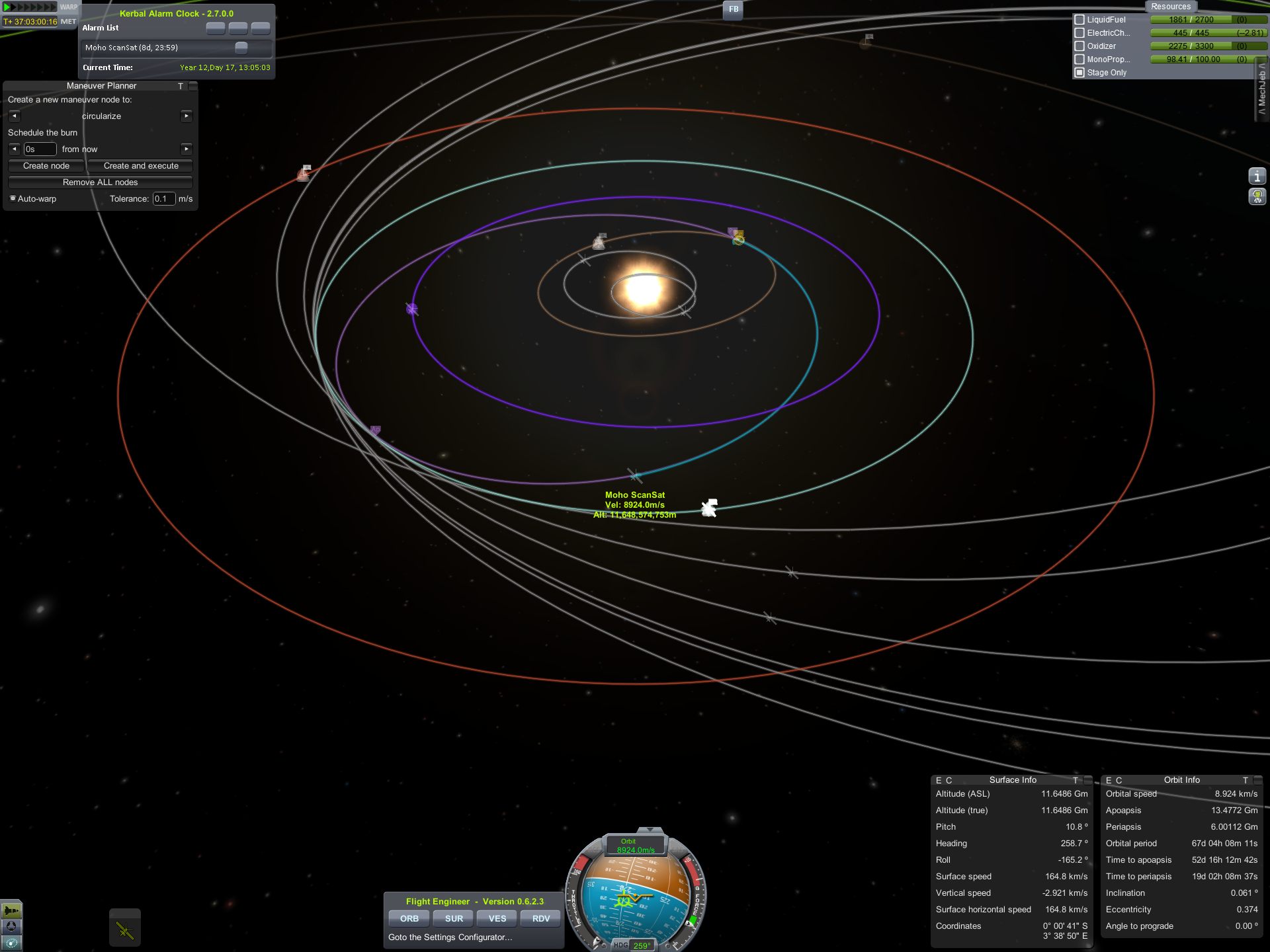
Task: Click second Kerbal Alarm Clock header button
Action: pyautogui.click(x=238, y=28)
